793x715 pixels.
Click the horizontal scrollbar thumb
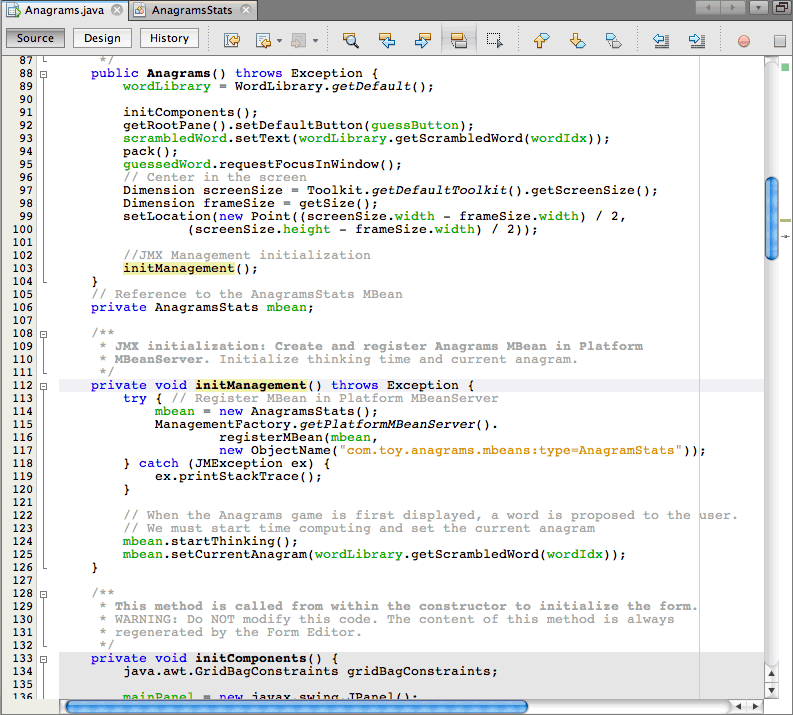tap(295, 706)
